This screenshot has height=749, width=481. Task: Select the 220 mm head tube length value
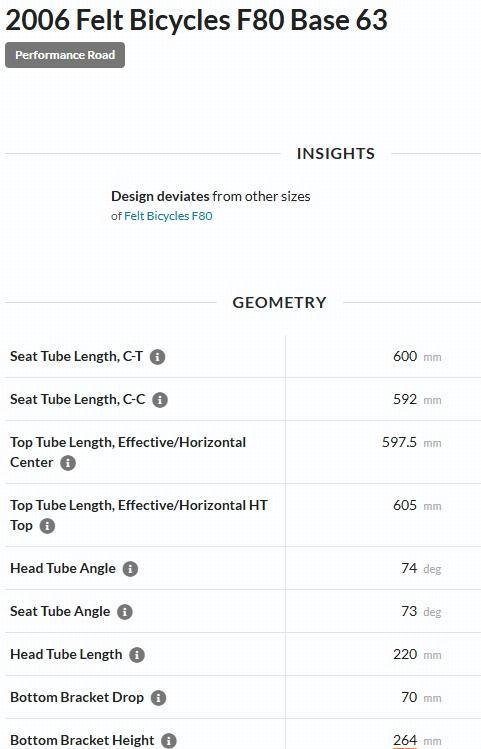click(417, 654)
